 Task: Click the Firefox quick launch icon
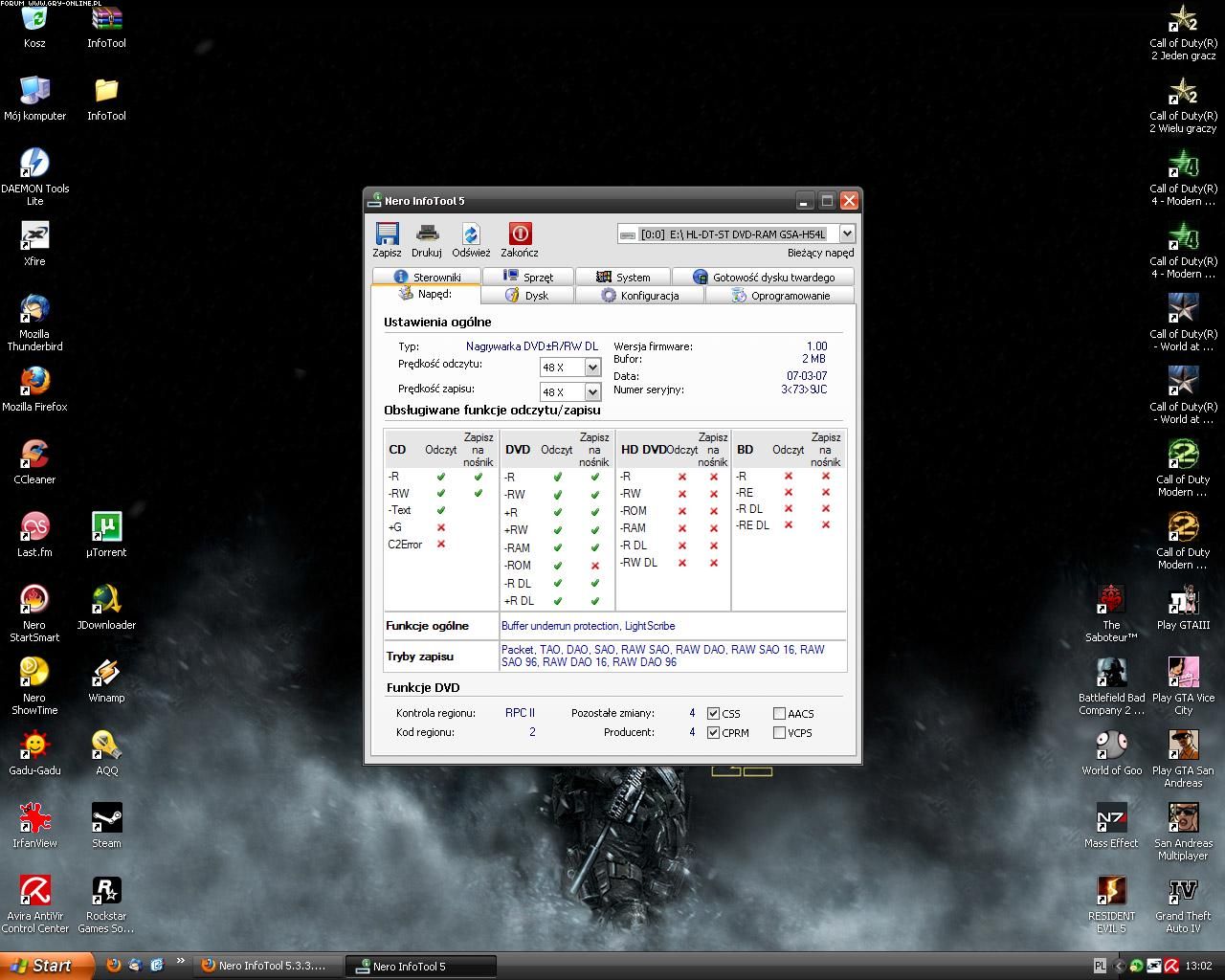(113, 966)
